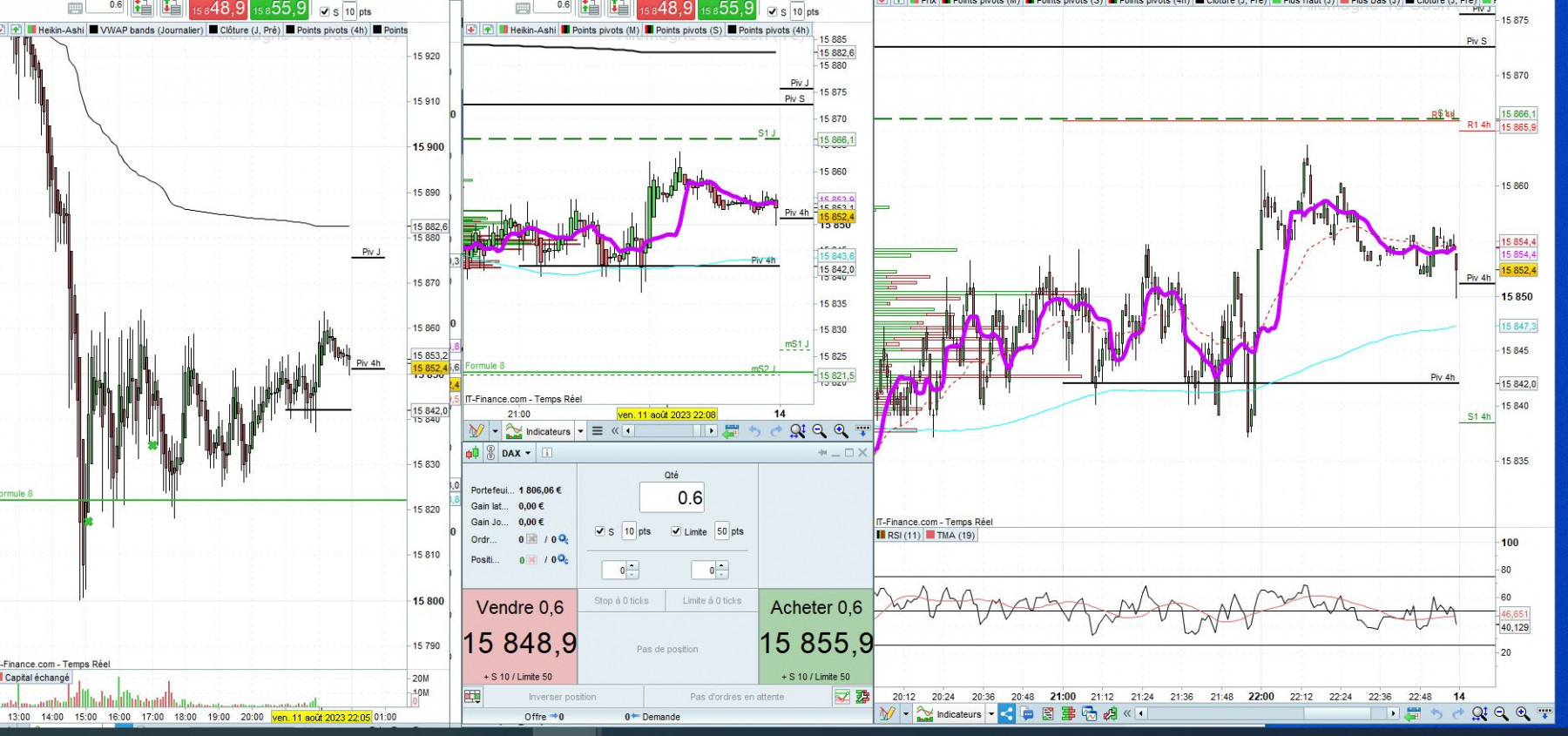Zoom in on the right chart
This screenshot has width=1568, height=736.
1523,714
